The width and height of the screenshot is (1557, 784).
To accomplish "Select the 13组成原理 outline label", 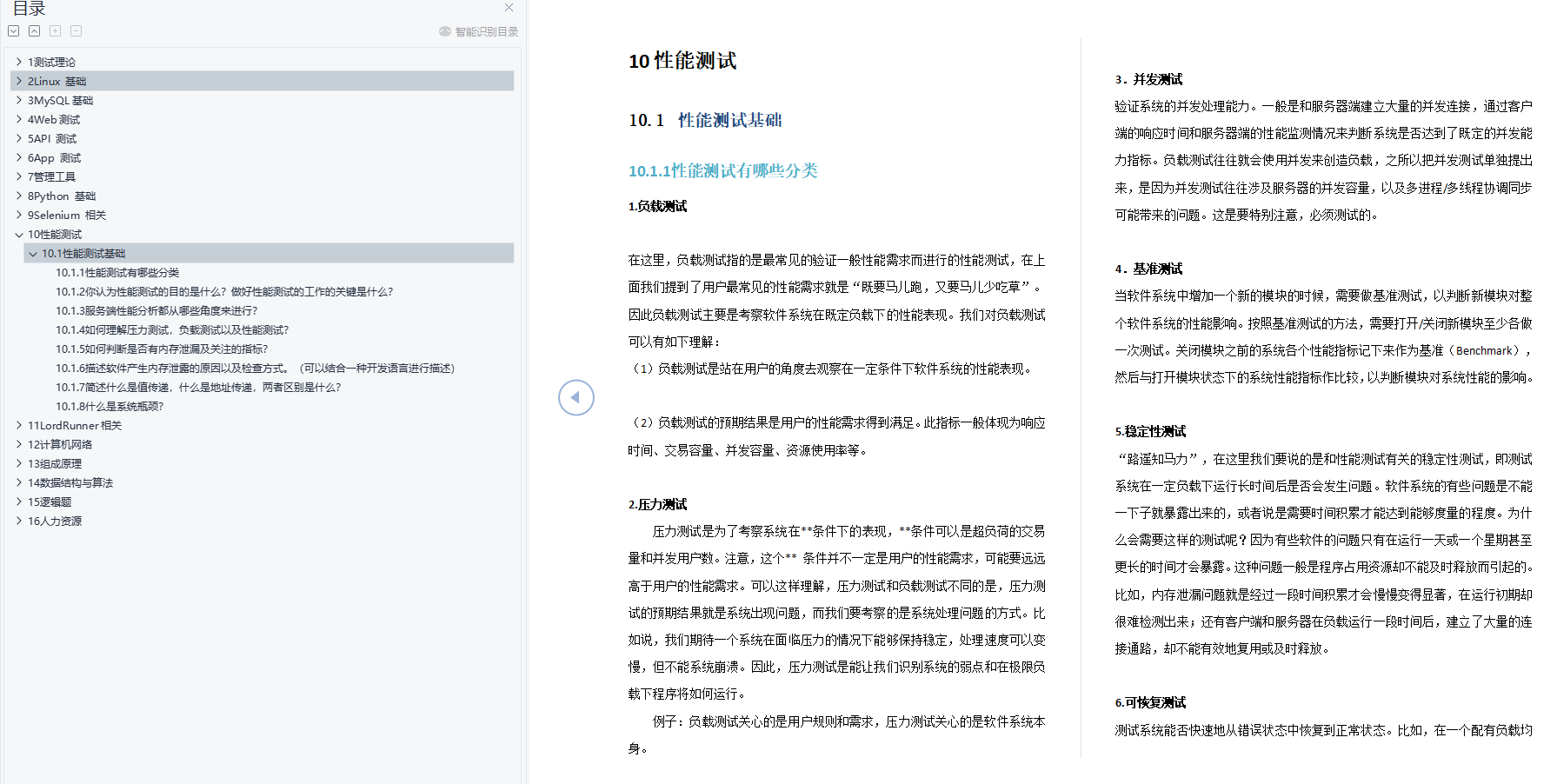I will click(x=55, y=463).
